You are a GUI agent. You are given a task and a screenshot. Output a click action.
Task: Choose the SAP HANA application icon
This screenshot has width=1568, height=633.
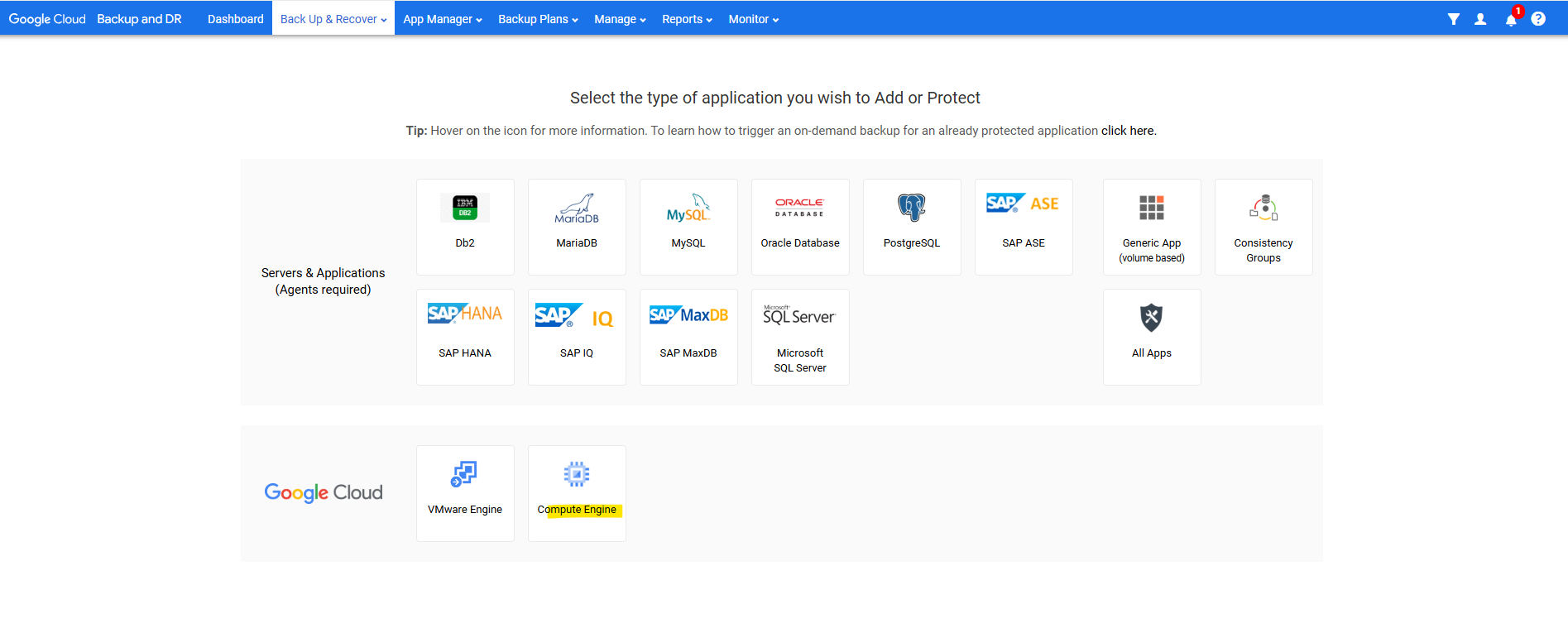[x=465, y=314]
